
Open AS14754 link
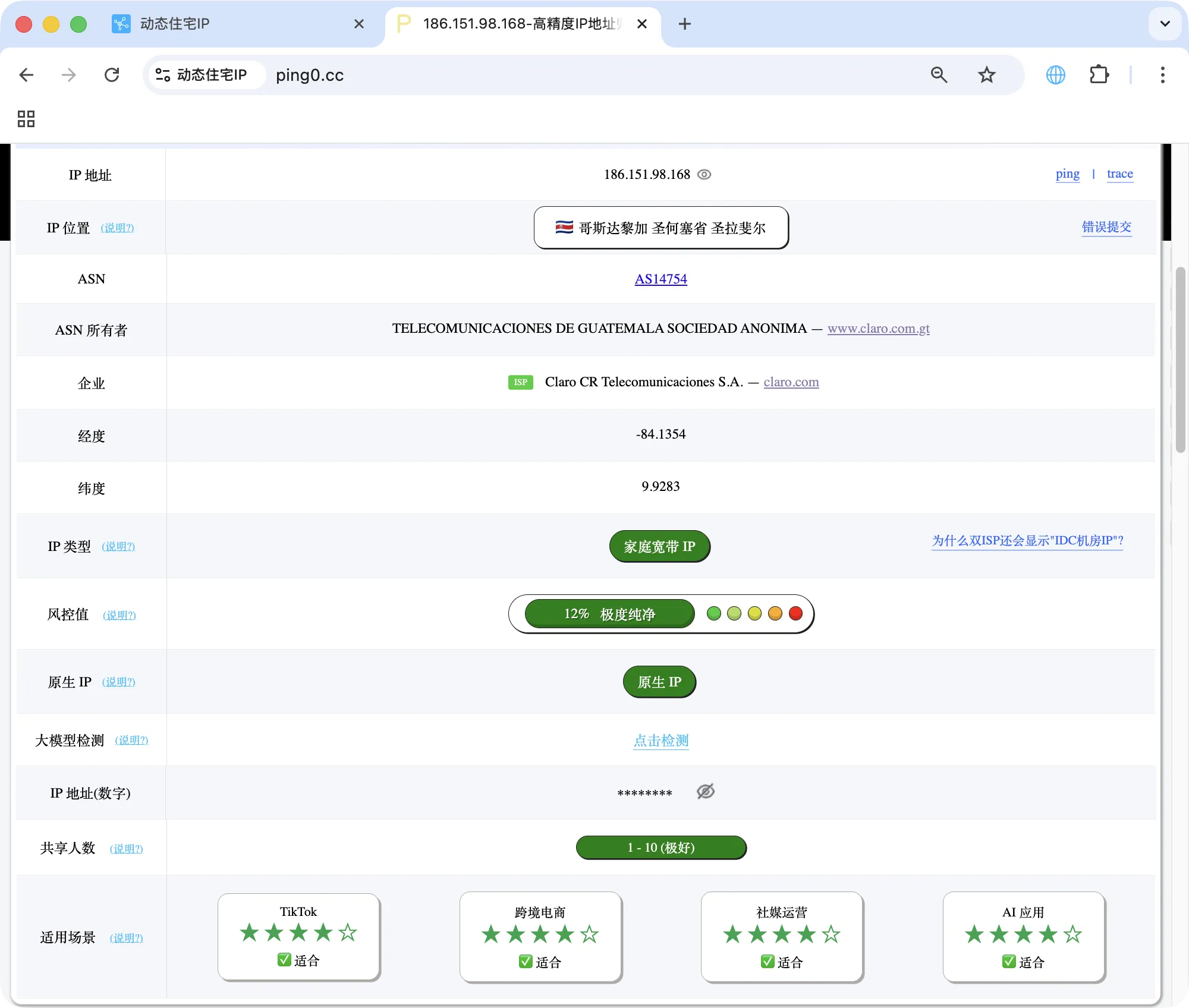(660, 279)
